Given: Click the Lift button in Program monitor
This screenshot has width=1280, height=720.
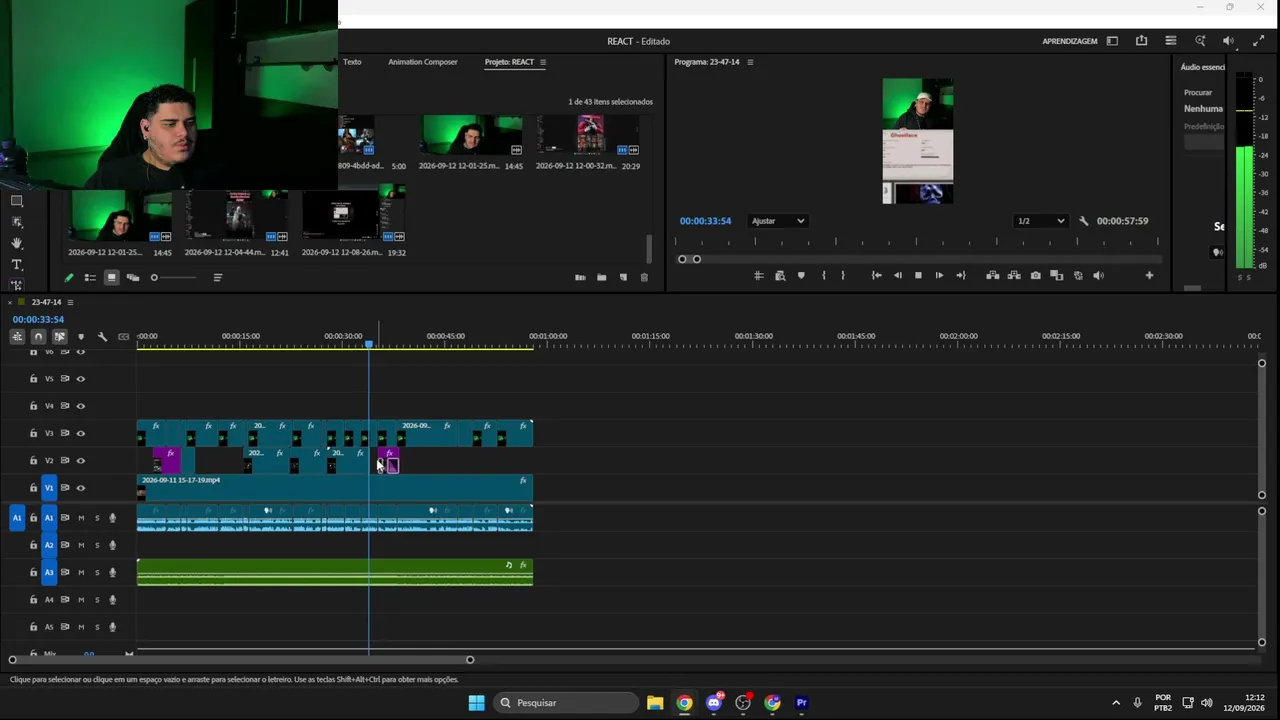Looking at the screenshot, I should [x=992, y=276].
